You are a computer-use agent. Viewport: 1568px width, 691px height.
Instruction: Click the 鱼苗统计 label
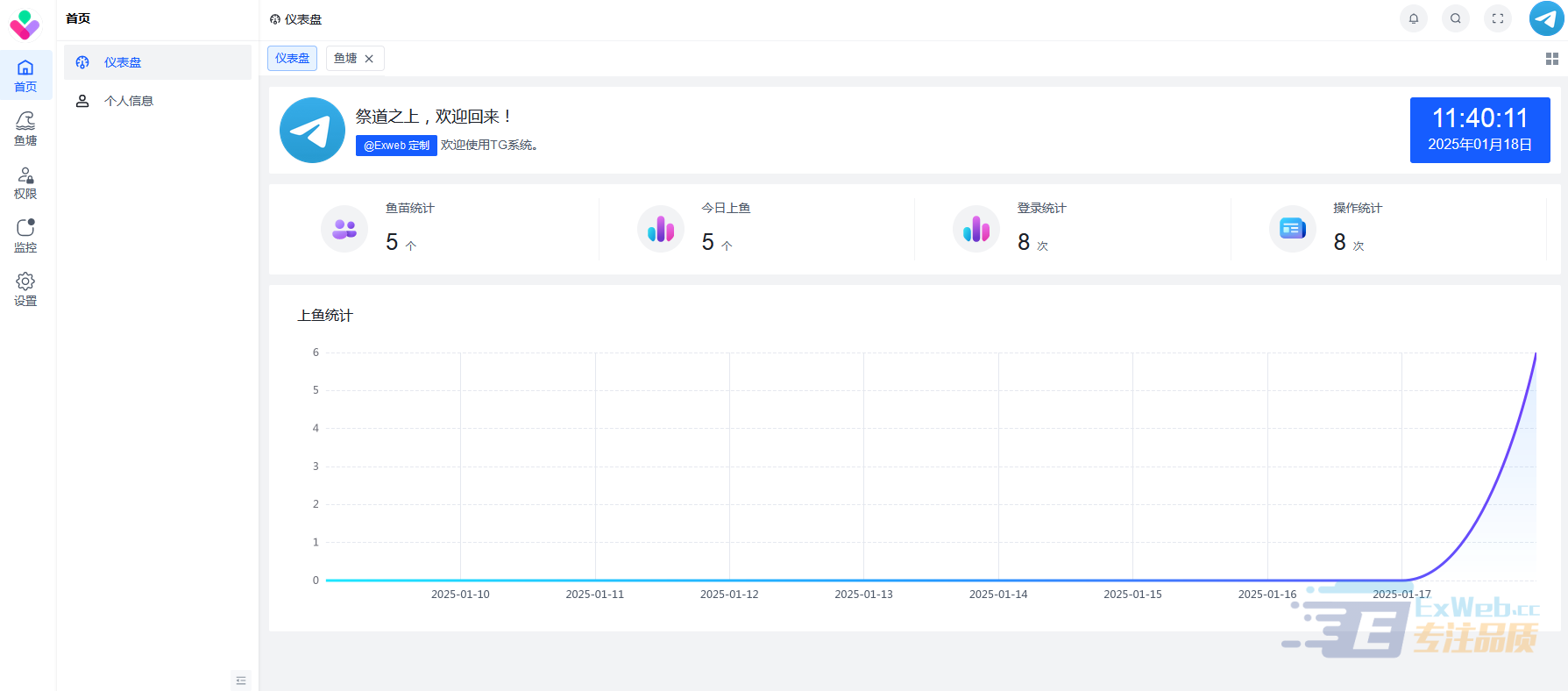click(410, 208)
